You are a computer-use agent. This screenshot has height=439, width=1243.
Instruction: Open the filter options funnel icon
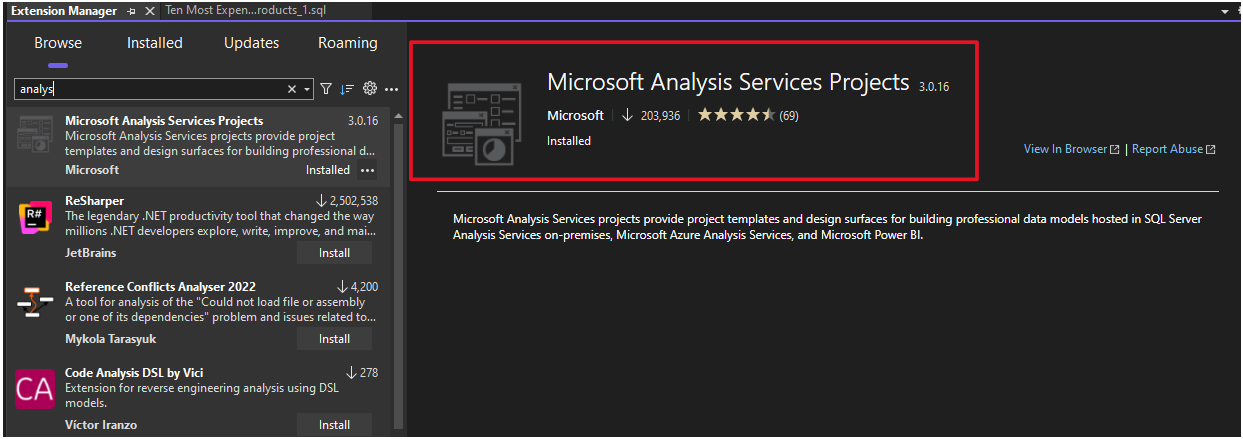pyautogui.click(x=325, y=89)
